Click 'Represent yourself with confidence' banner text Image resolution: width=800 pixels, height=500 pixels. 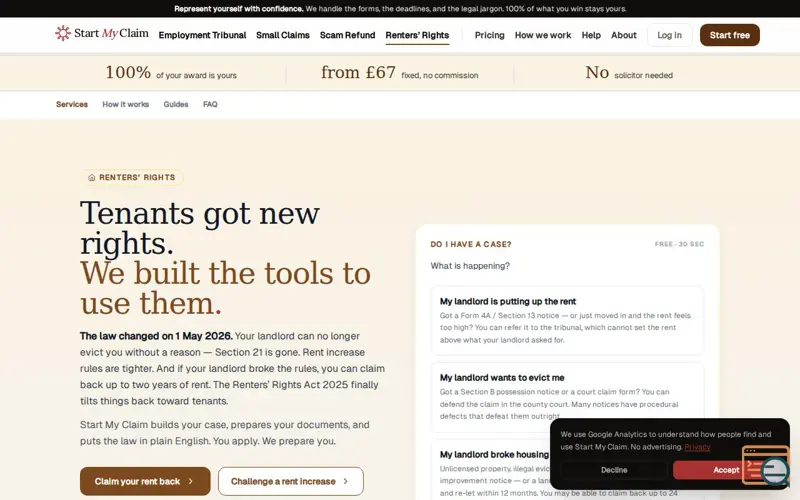click(239, 9)
